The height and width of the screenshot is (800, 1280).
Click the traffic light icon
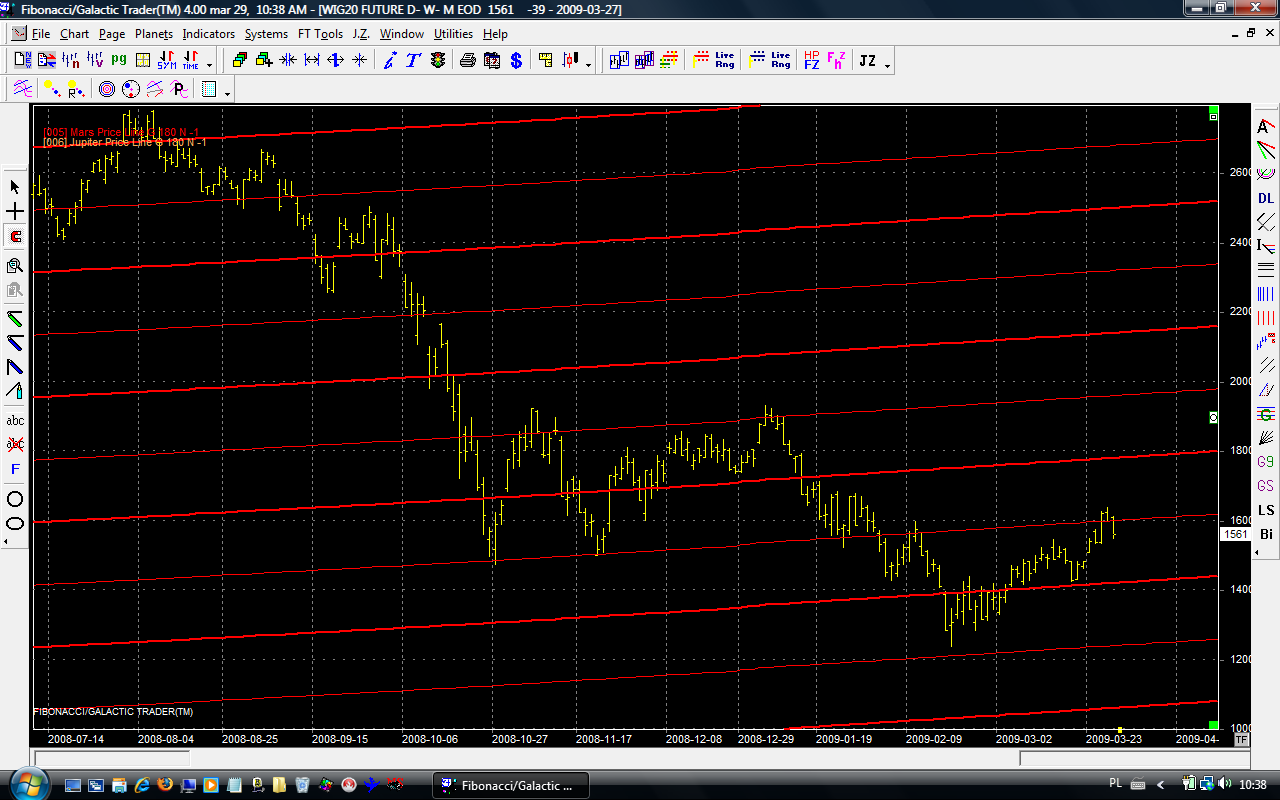coord(437,61)
